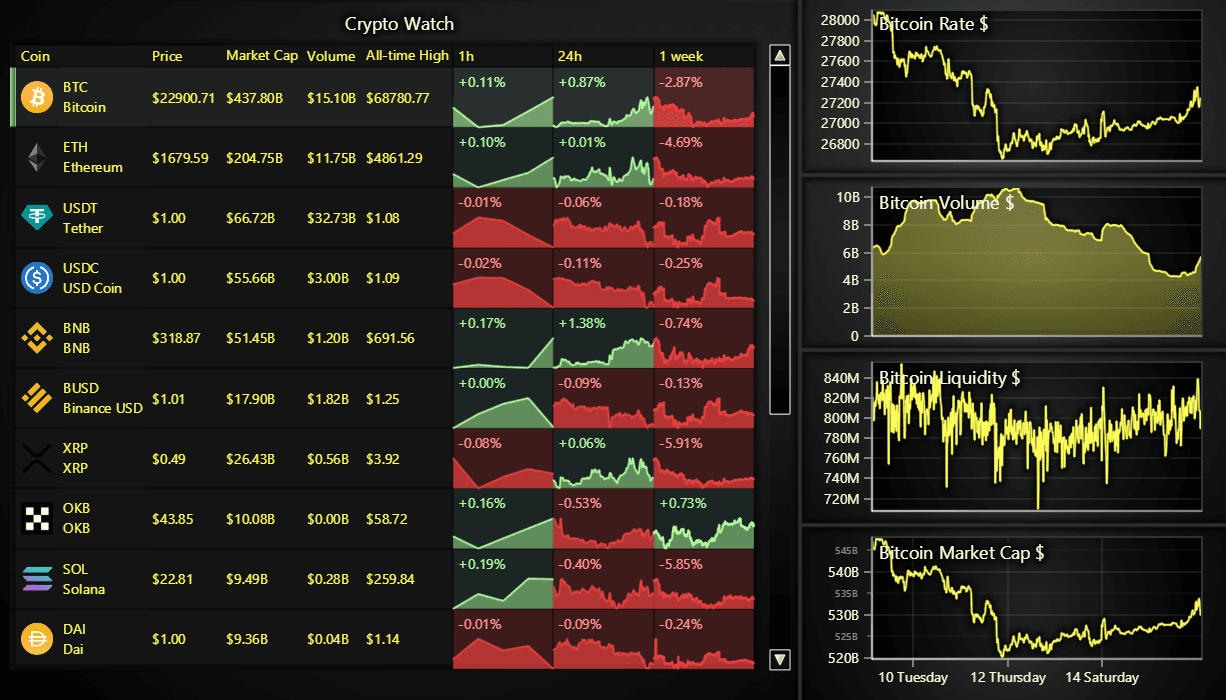Click the scroll up arrow button

[780, 54]
